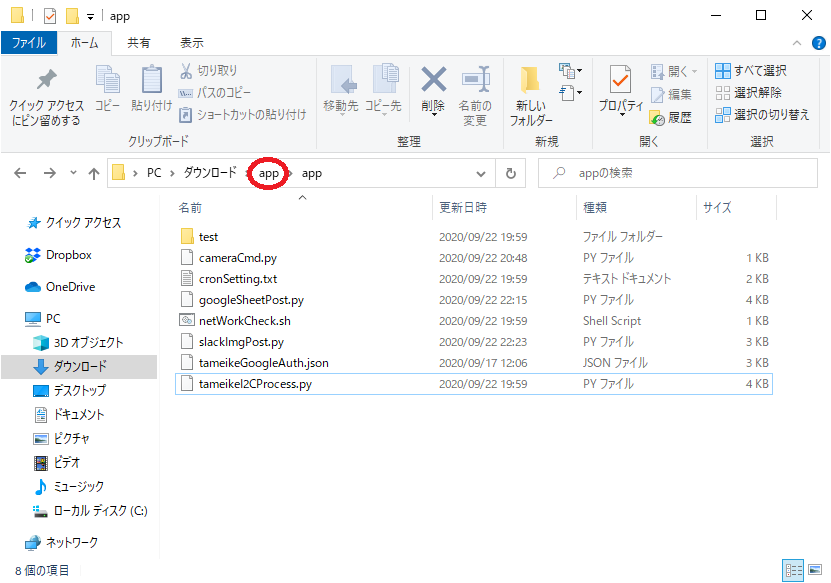Image resolution: width=831 pixels, height=583 pixels.
Task: Open the 表示 ribbon tab
Action: [191, 43]
